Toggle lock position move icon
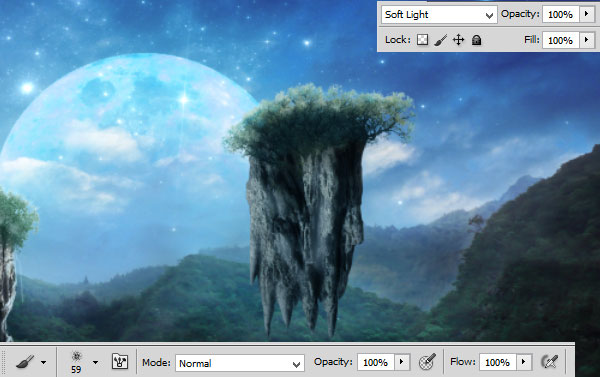Image resolution: width=600 pixels, height=377 pixels. [x=458, y=40]
